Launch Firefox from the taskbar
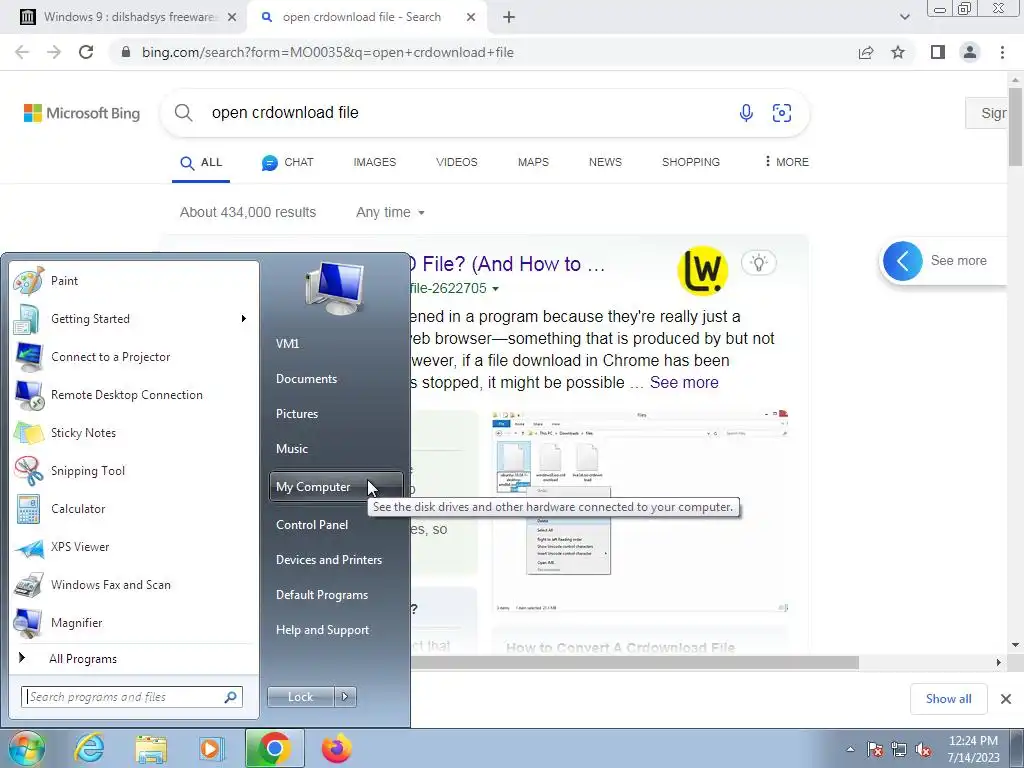The height and width of the screenshot is (768, 1024). [x=336, y=748]
